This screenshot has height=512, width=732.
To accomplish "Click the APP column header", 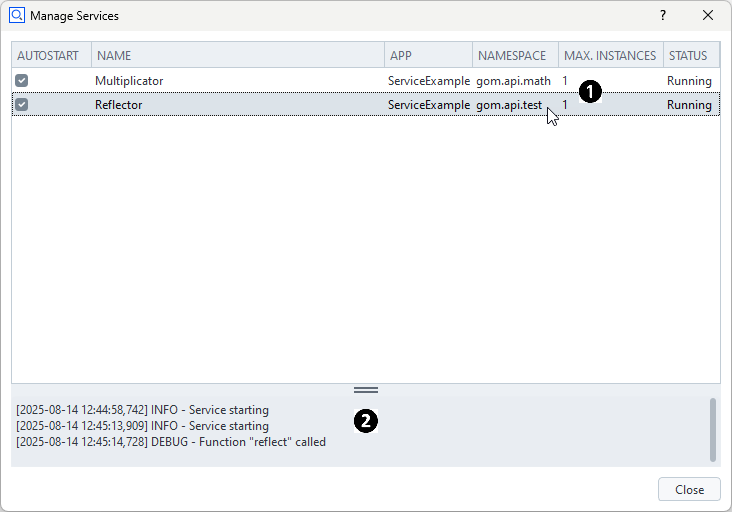I will coord(428,56).
